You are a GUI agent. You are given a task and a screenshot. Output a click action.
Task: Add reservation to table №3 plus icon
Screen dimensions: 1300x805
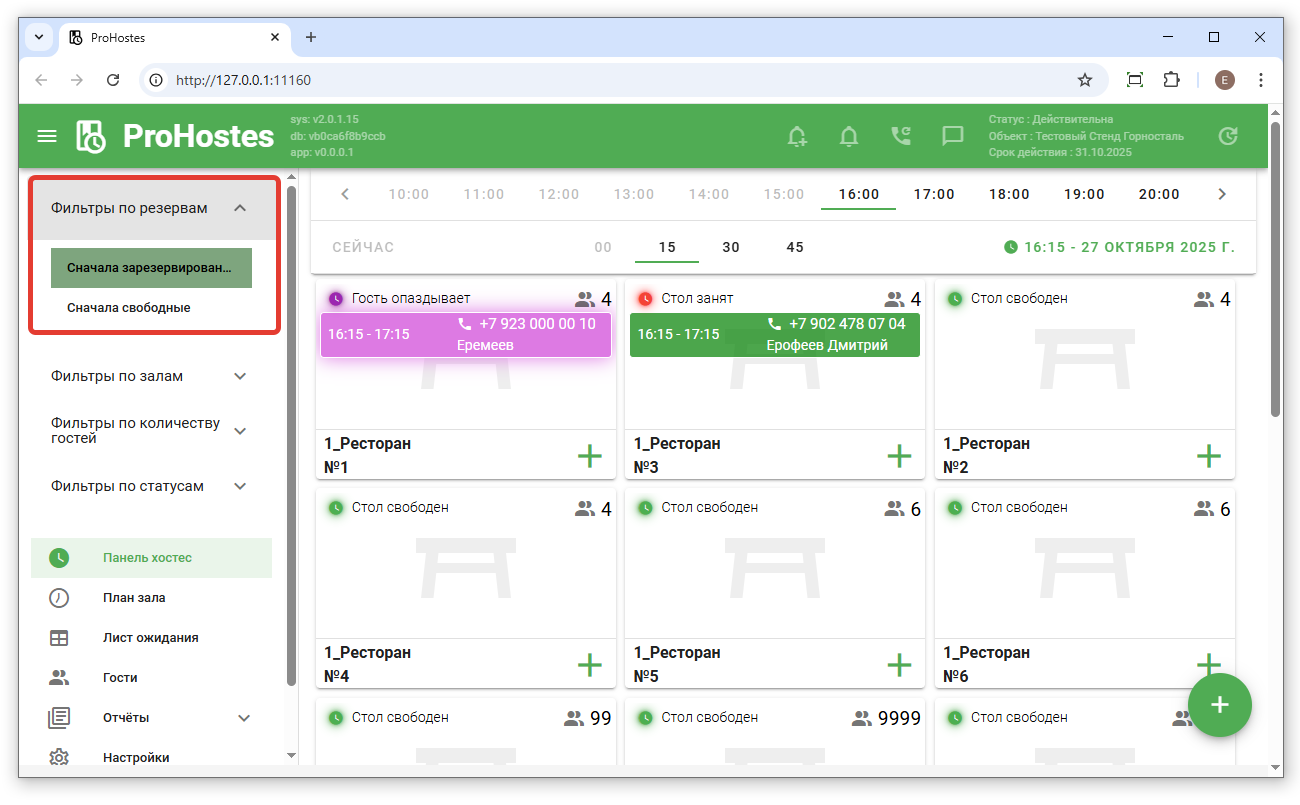pos(899,456)
